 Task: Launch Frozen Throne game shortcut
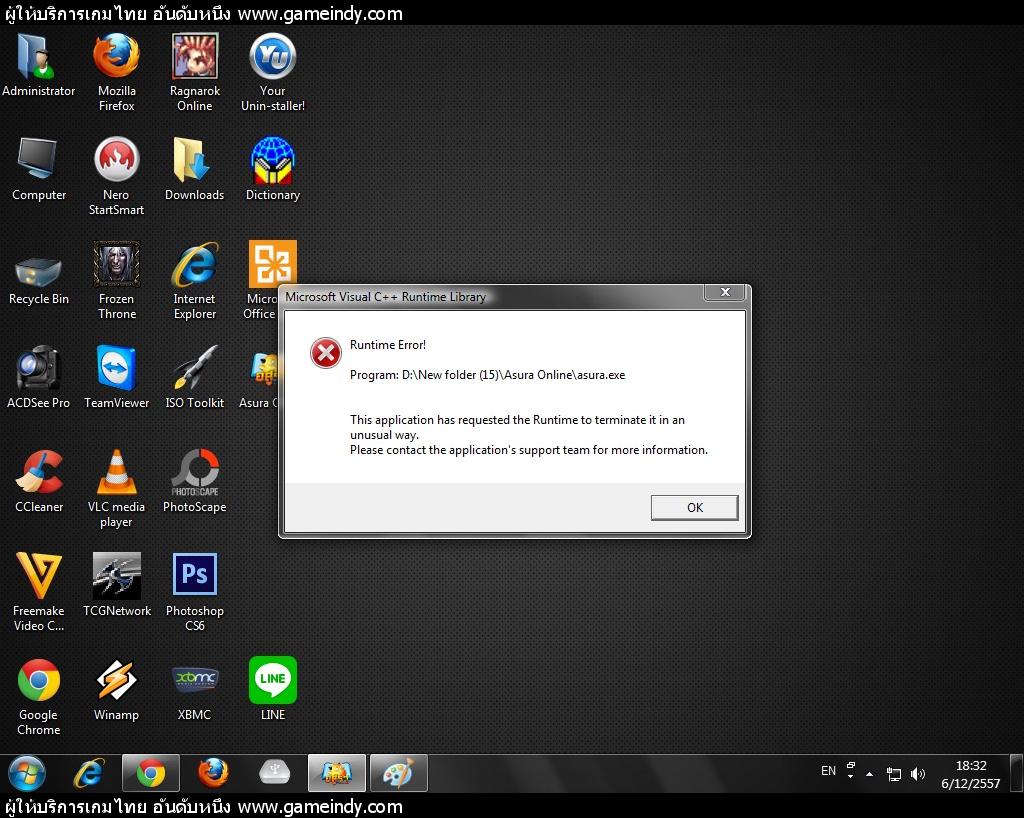click(x=116, y=281)
